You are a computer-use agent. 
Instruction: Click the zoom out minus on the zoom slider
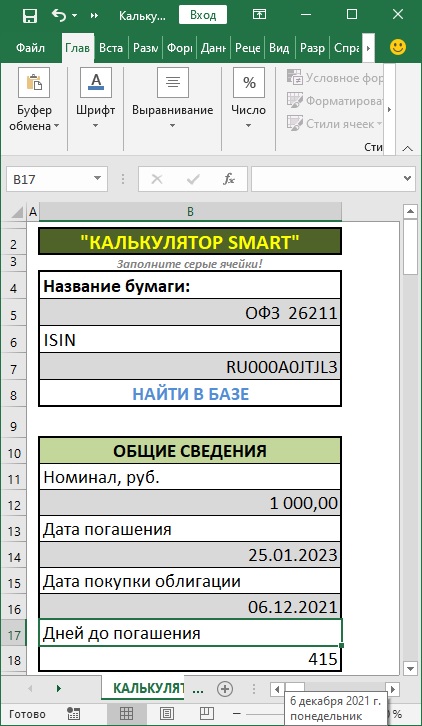coord(237,713)
